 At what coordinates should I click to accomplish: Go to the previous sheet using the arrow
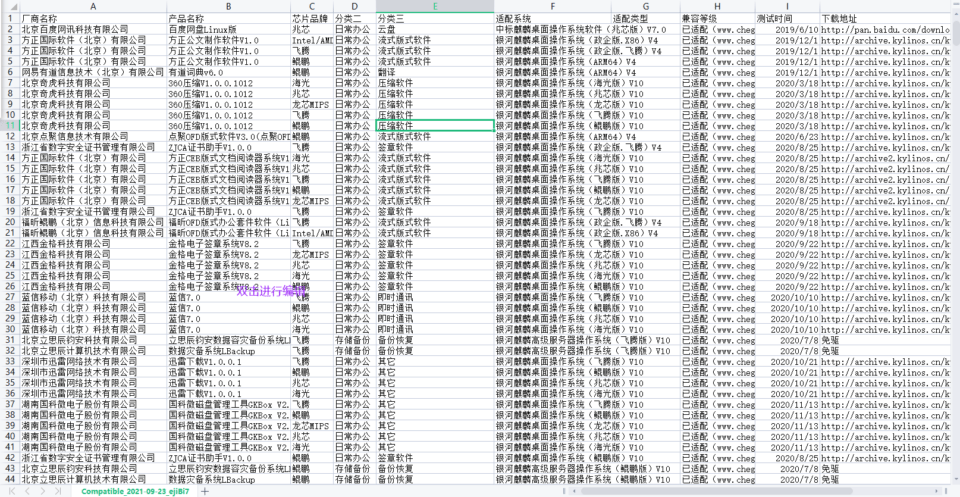[x=28, y=491]
